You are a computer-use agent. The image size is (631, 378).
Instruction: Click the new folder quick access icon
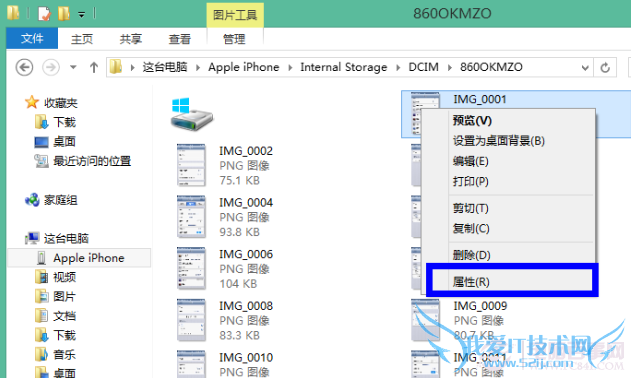[64, 14]
